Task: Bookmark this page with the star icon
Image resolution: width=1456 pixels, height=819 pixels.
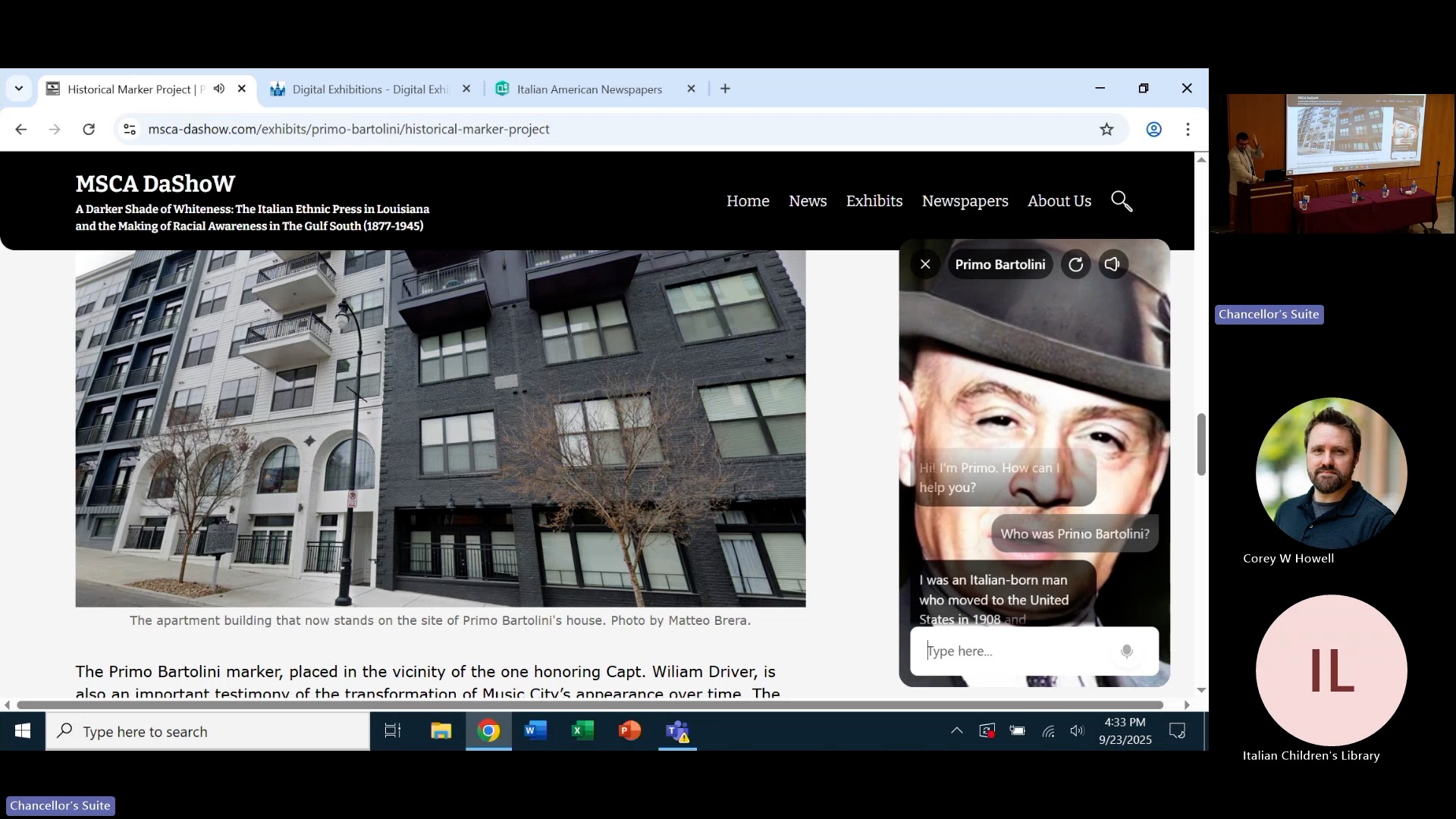Action: tap(1106, 130)
